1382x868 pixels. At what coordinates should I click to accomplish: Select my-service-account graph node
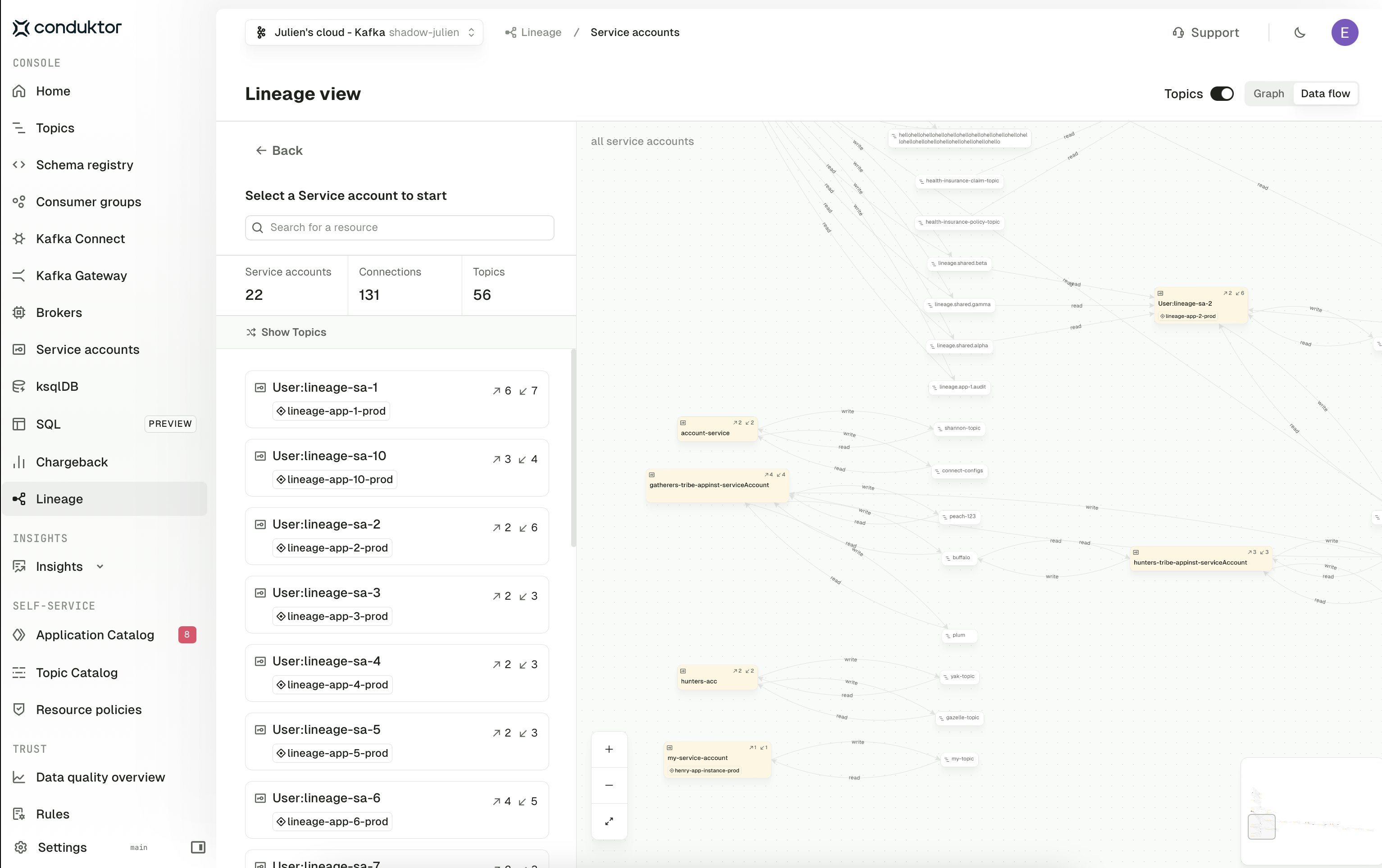click(718, 759)
